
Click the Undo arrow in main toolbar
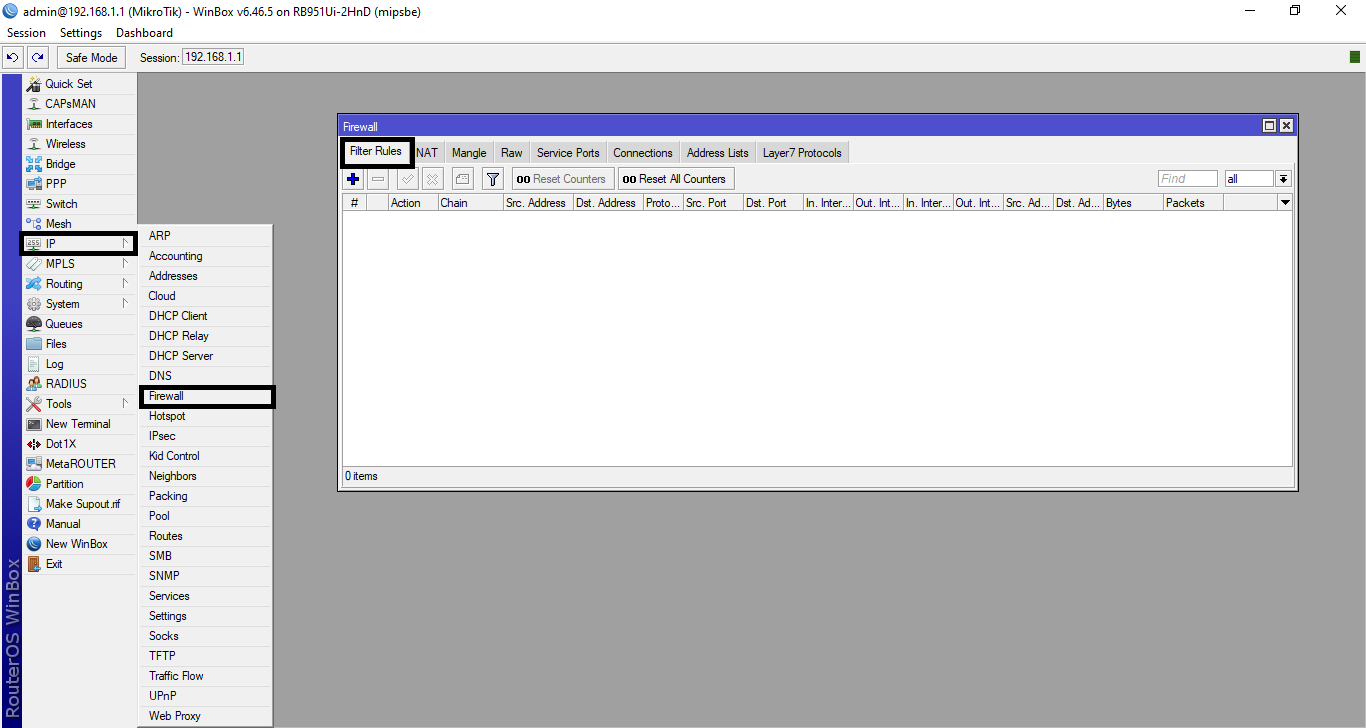pos(13,58)
